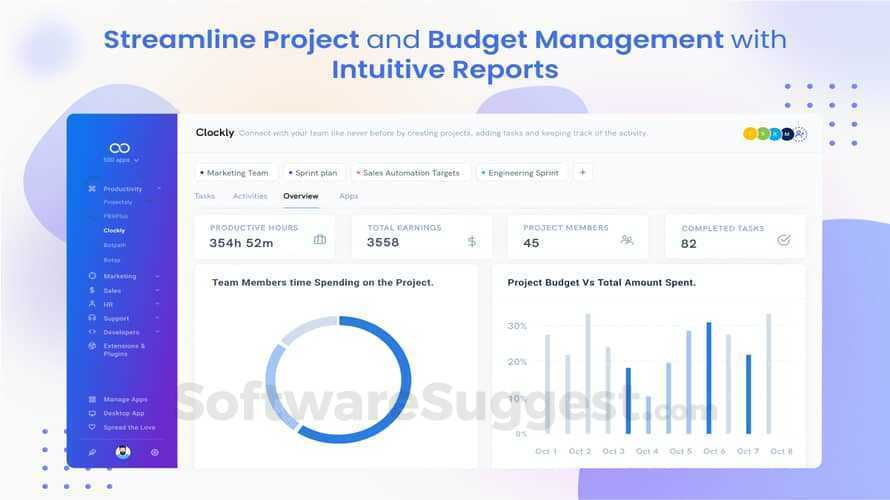This screenshot has height=500, width=890.
Task: Expand the Marketing section chevron
Action: click(x=157, y=276)
